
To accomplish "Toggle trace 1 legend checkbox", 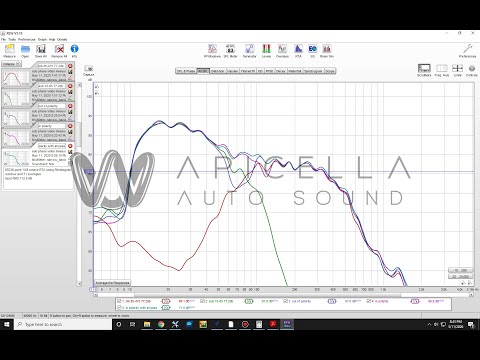I will coord(119,301).
